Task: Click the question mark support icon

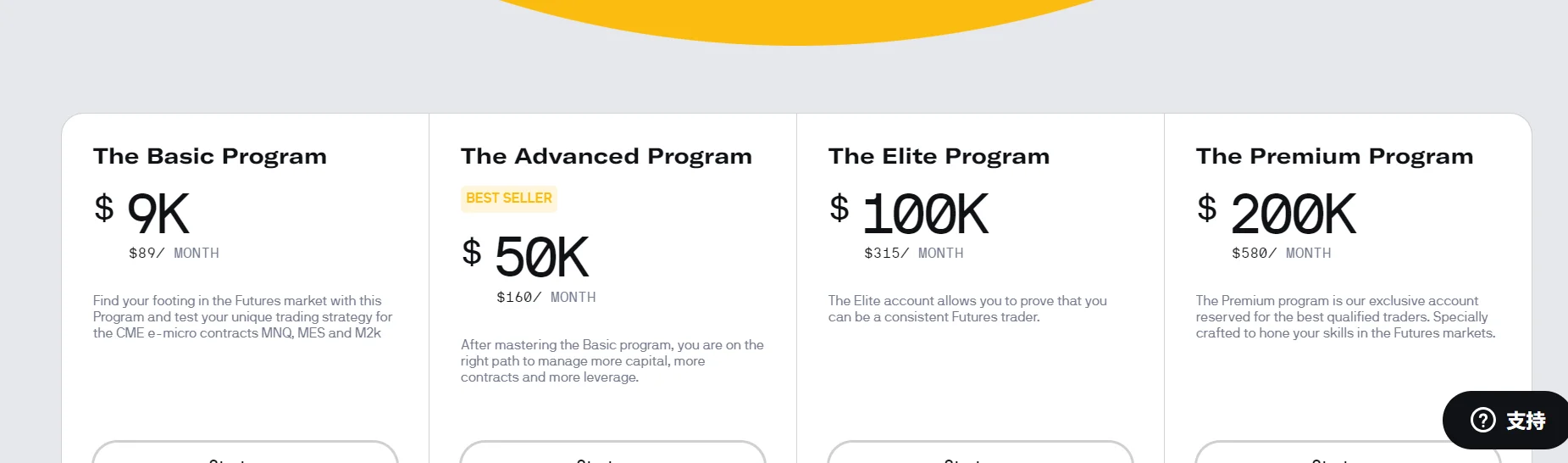Action: 1482,420
